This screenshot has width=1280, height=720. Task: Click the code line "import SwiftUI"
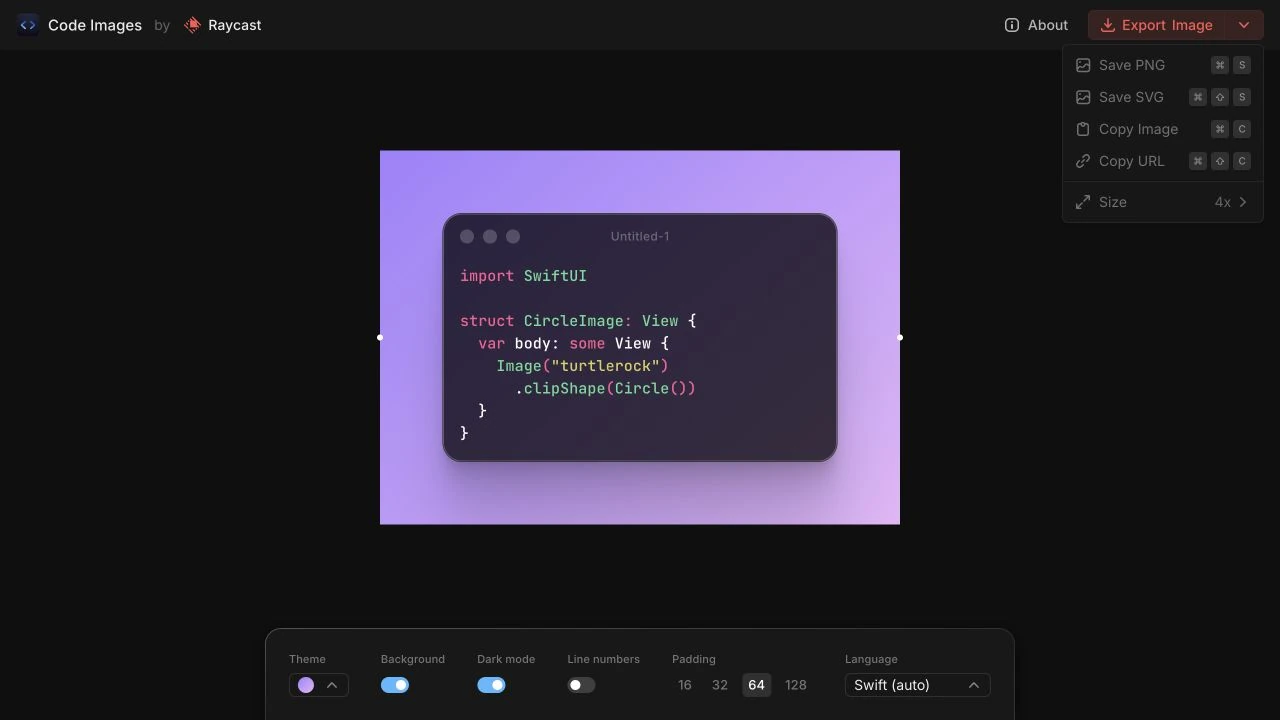pyautogui.click(x=523, y=276)
